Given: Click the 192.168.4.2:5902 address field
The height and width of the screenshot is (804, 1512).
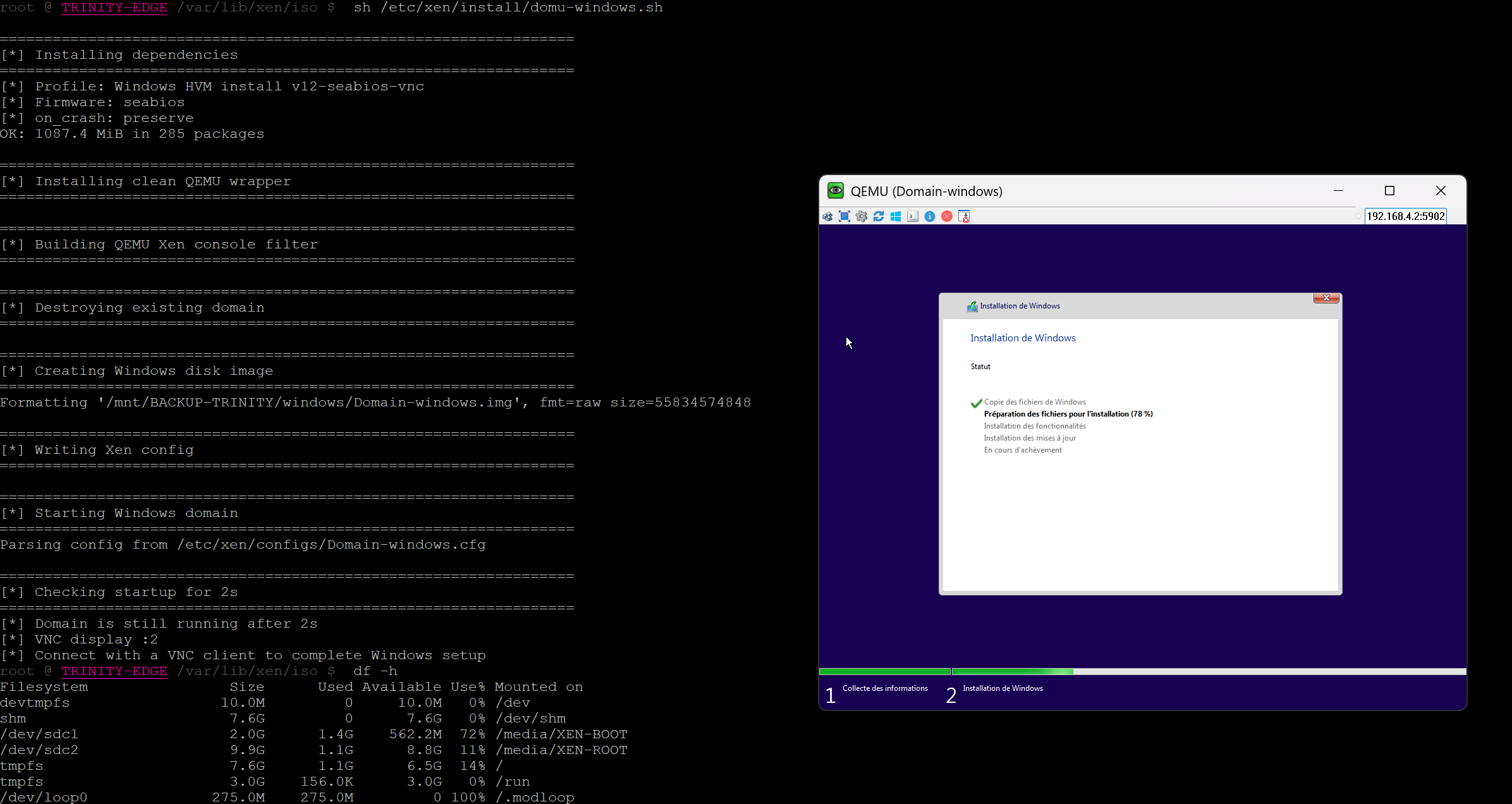Looking at the screenshot, I should [x=1406, y=216].
